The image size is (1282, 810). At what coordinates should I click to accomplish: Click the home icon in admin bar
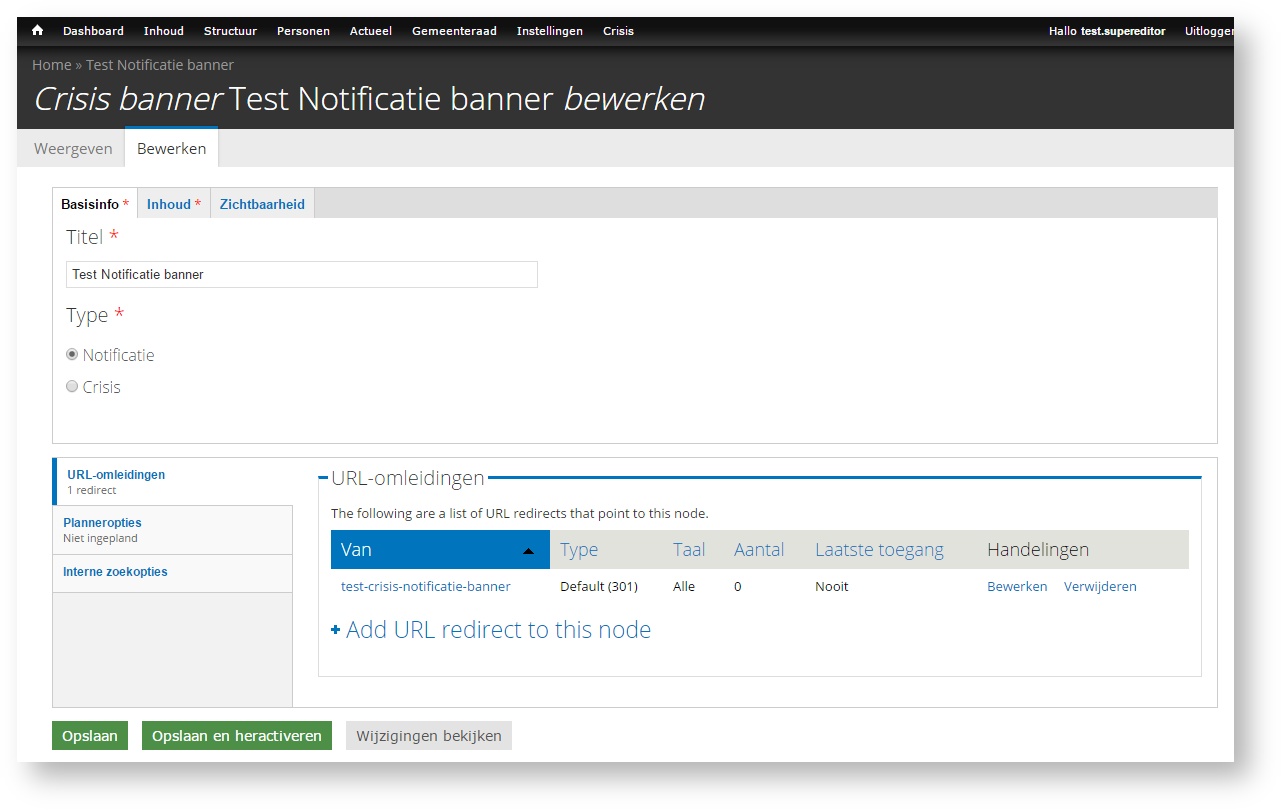pos(38,31)
